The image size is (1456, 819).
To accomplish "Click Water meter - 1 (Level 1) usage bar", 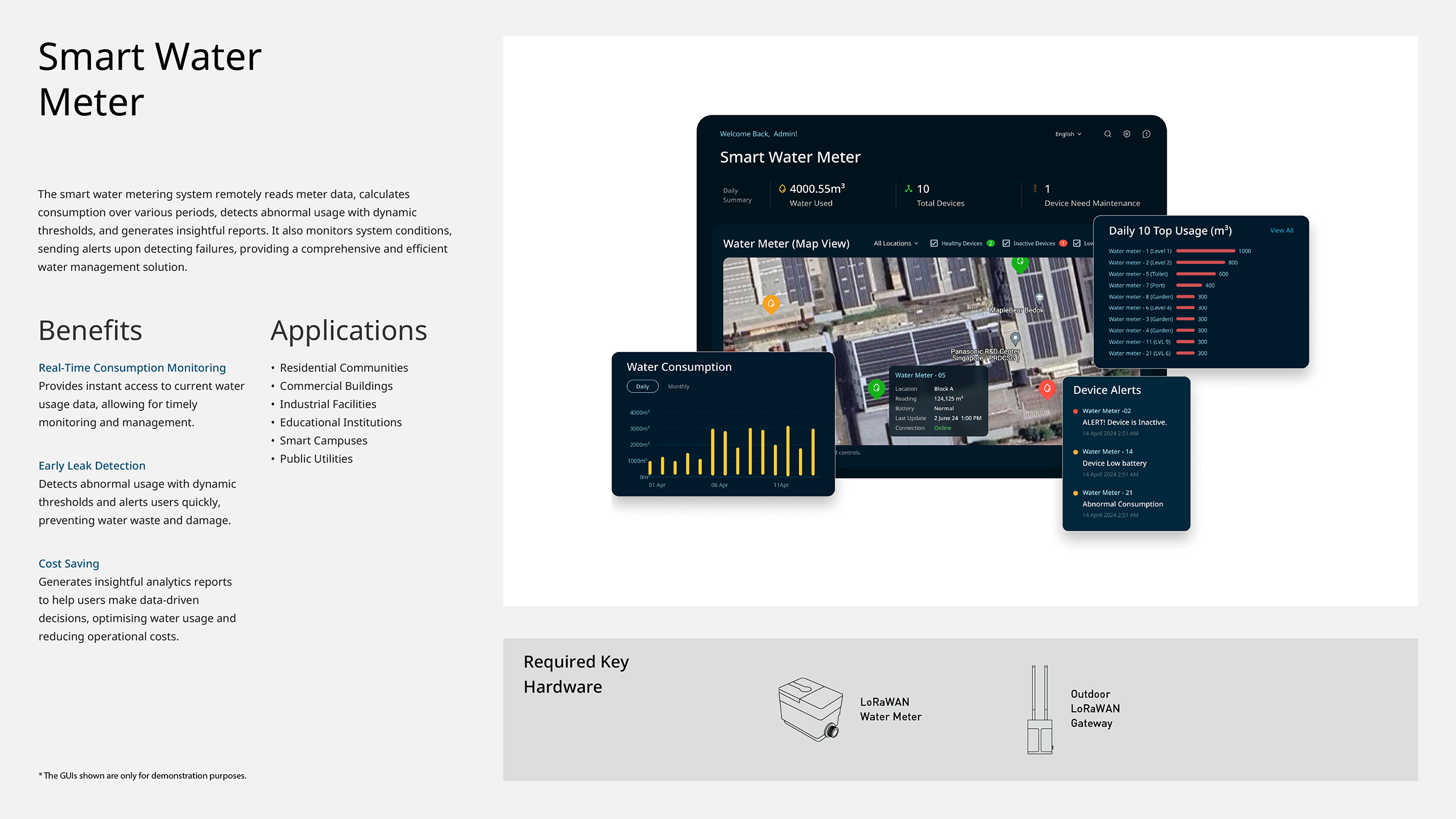I will tap(1205, 251).
